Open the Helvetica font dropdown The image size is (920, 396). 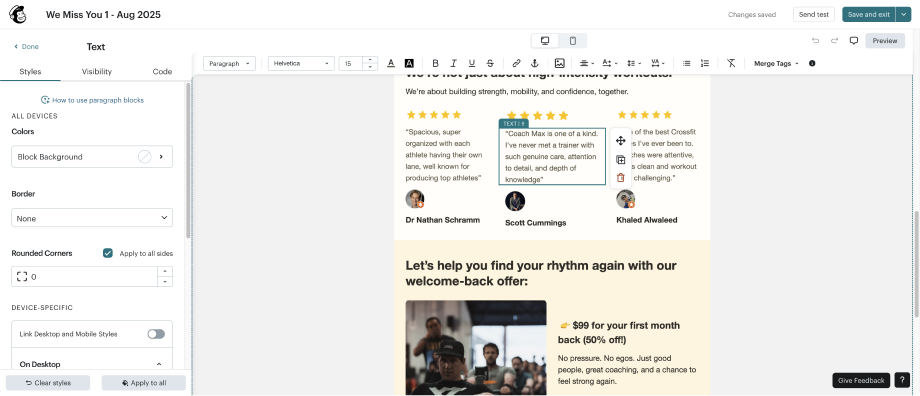301,63
